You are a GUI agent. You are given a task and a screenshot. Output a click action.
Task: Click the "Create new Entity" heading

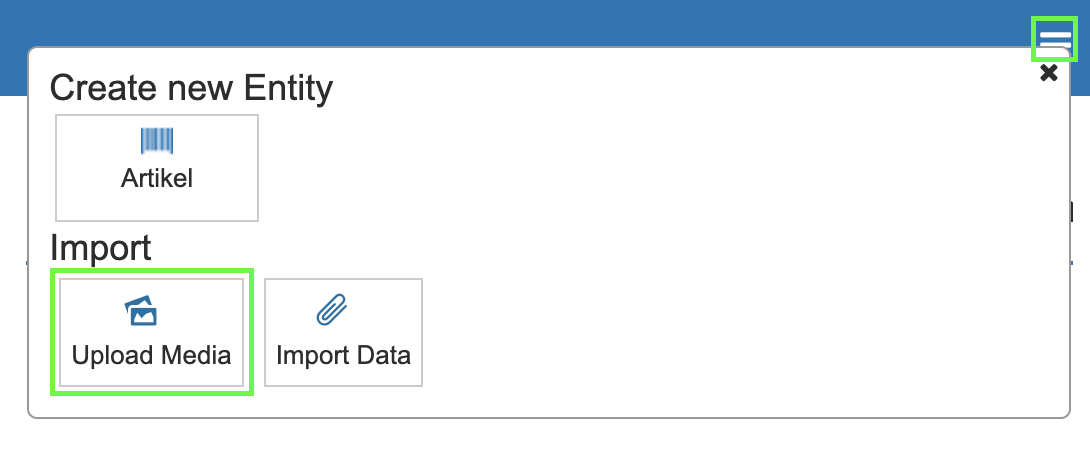click(191, 89)
